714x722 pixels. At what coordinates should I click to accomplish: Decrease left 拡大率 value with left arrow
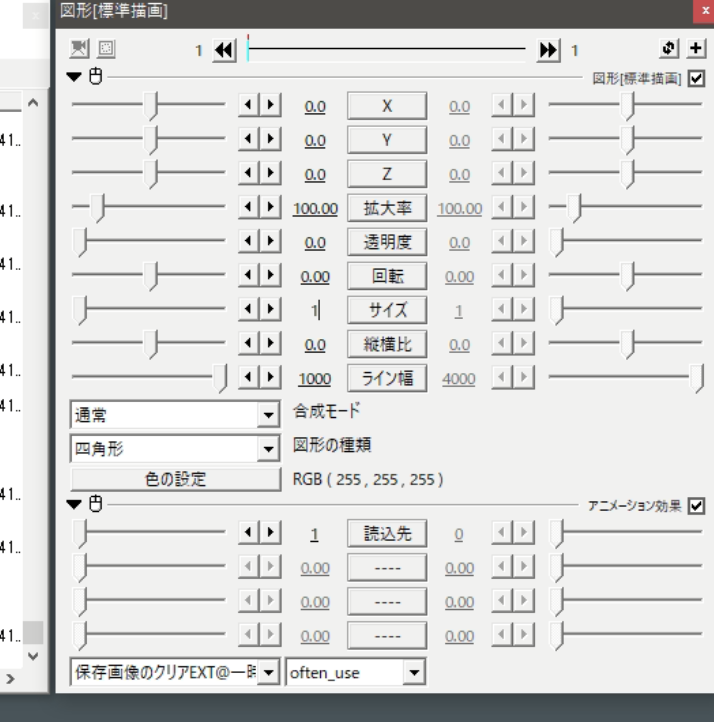(x=249, y=207)
